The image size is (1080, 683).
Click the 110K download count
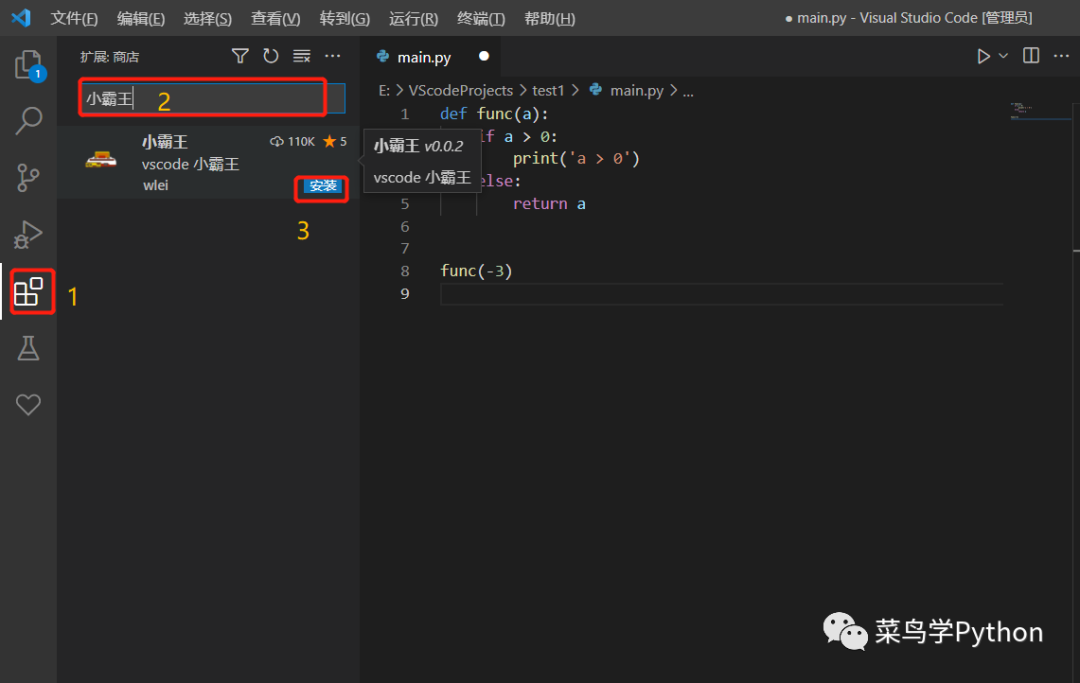[292, 141]
